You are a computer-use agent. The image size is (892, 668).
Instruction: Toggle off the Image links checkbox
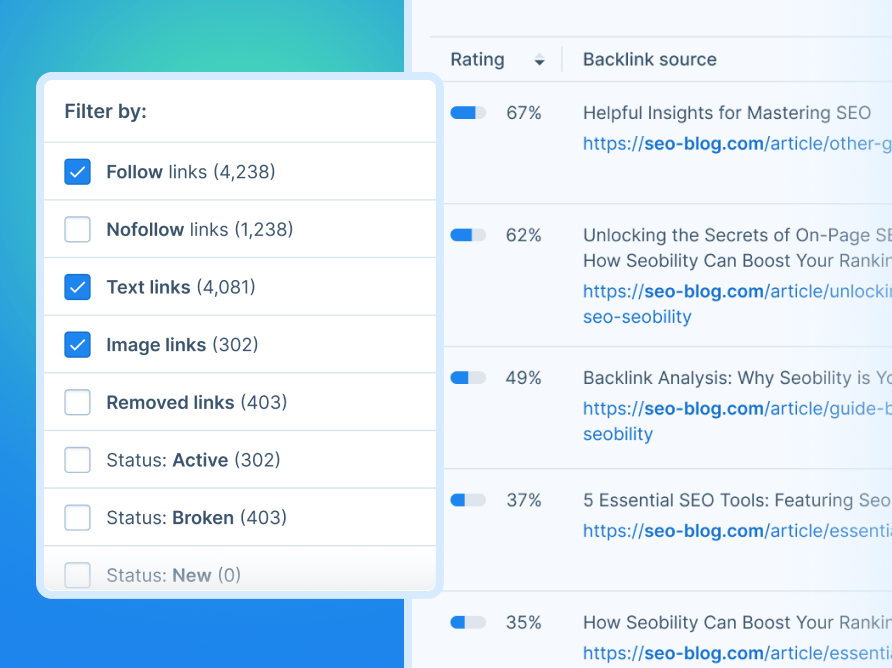pyautogui.click(x=77, y=344)
